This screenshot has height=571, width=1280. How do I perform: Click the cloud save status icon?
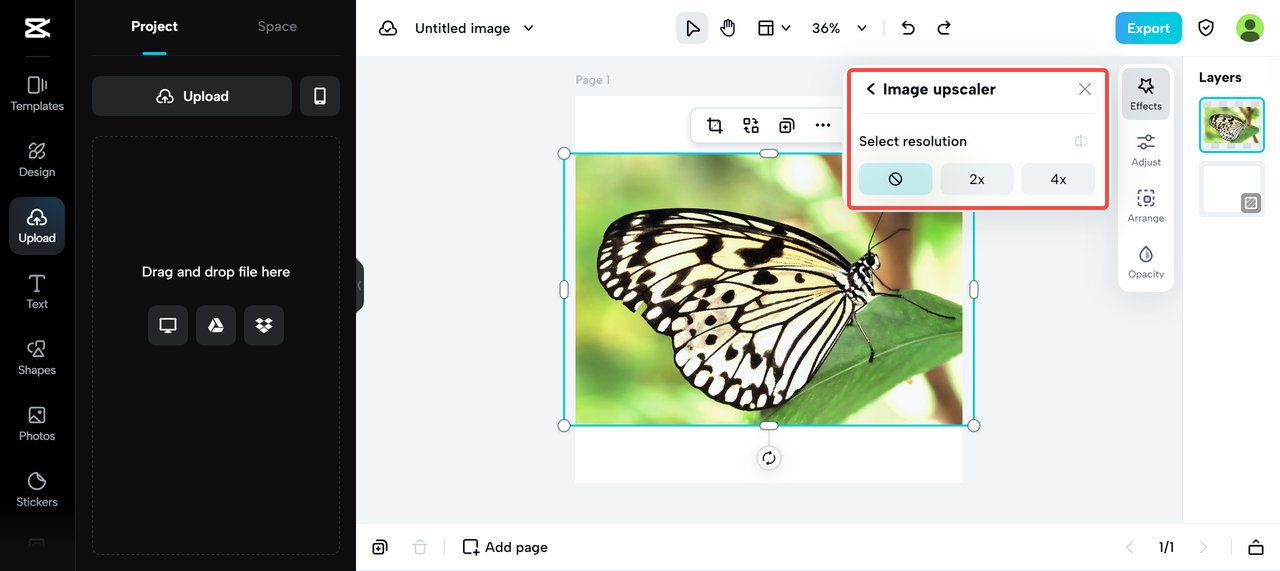[388, 28]
